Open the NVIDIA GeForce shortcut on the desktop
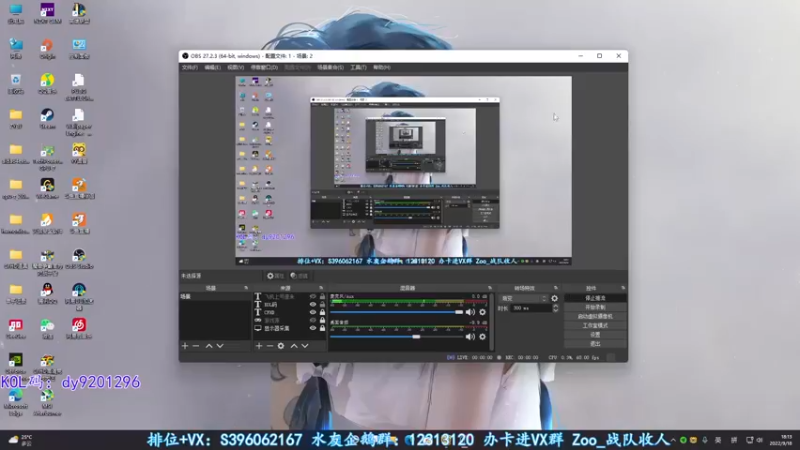This screenshot has height=450, width=800. (x=15, y=364)
